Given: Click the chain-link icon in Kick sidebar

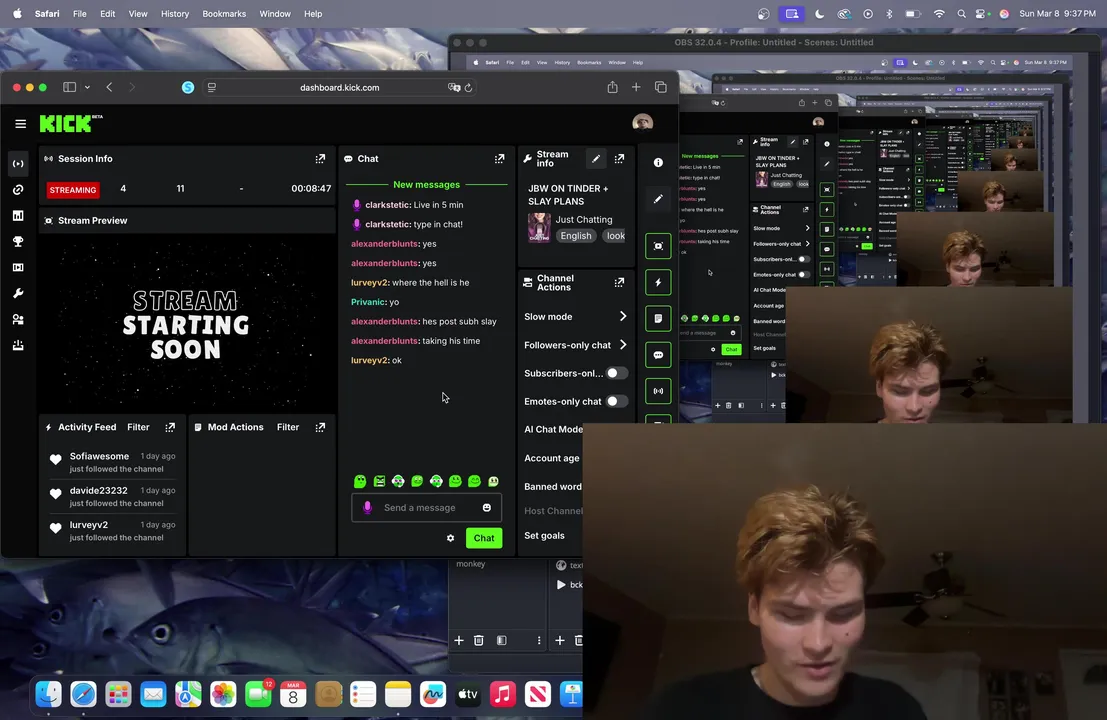Looking at the screenshot, I should [x=18, y=190].
